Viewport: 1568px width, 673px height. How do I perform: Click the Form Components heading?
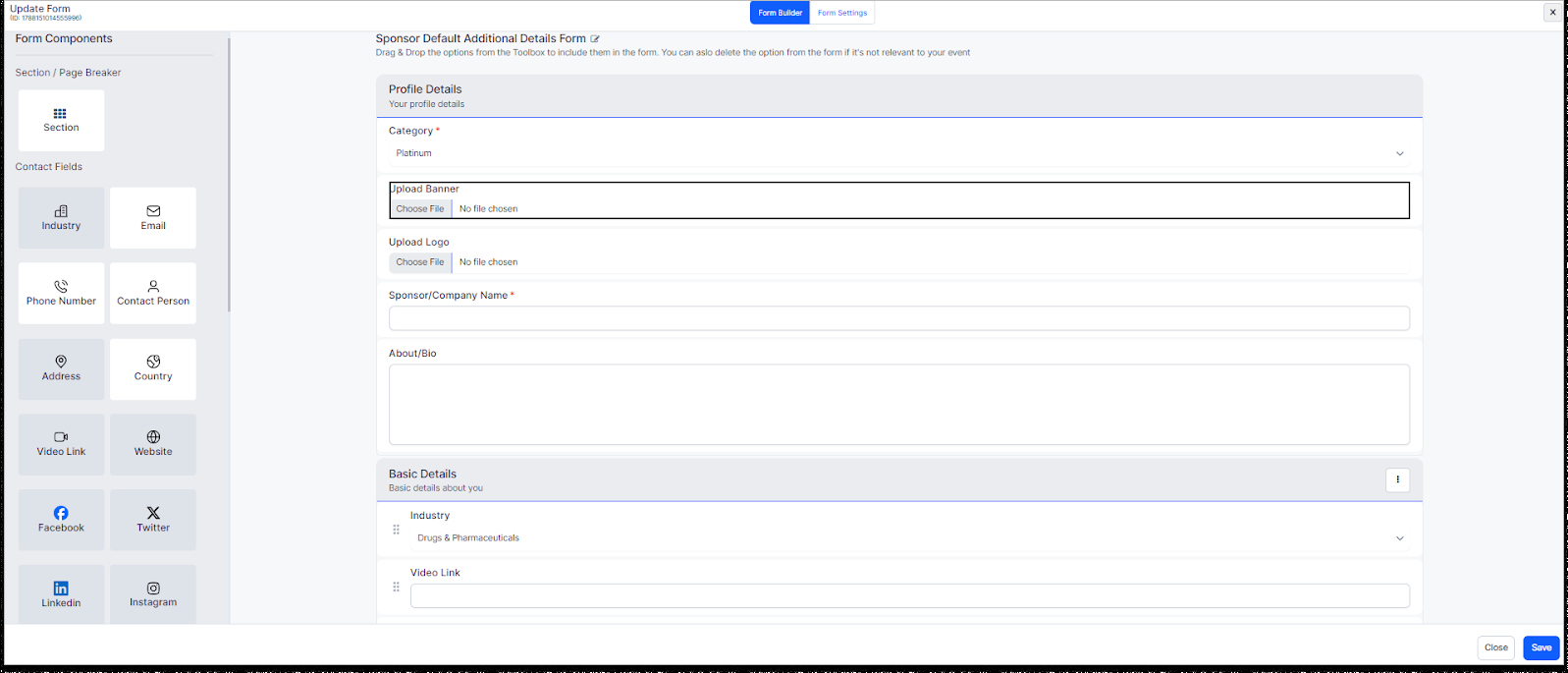[x=64, y=39]
